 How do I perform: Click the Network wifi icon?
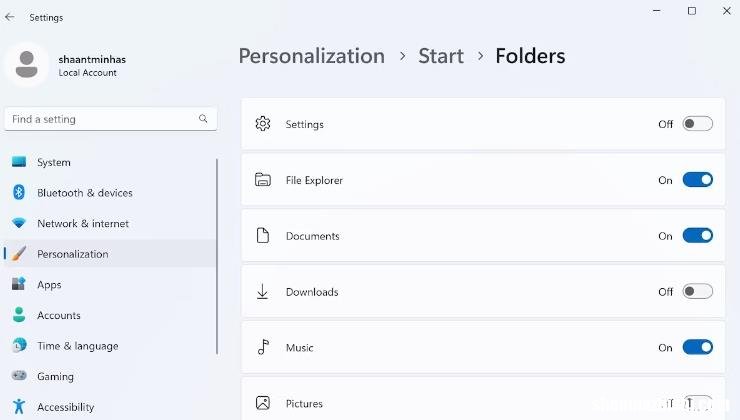tap(19, 223)
